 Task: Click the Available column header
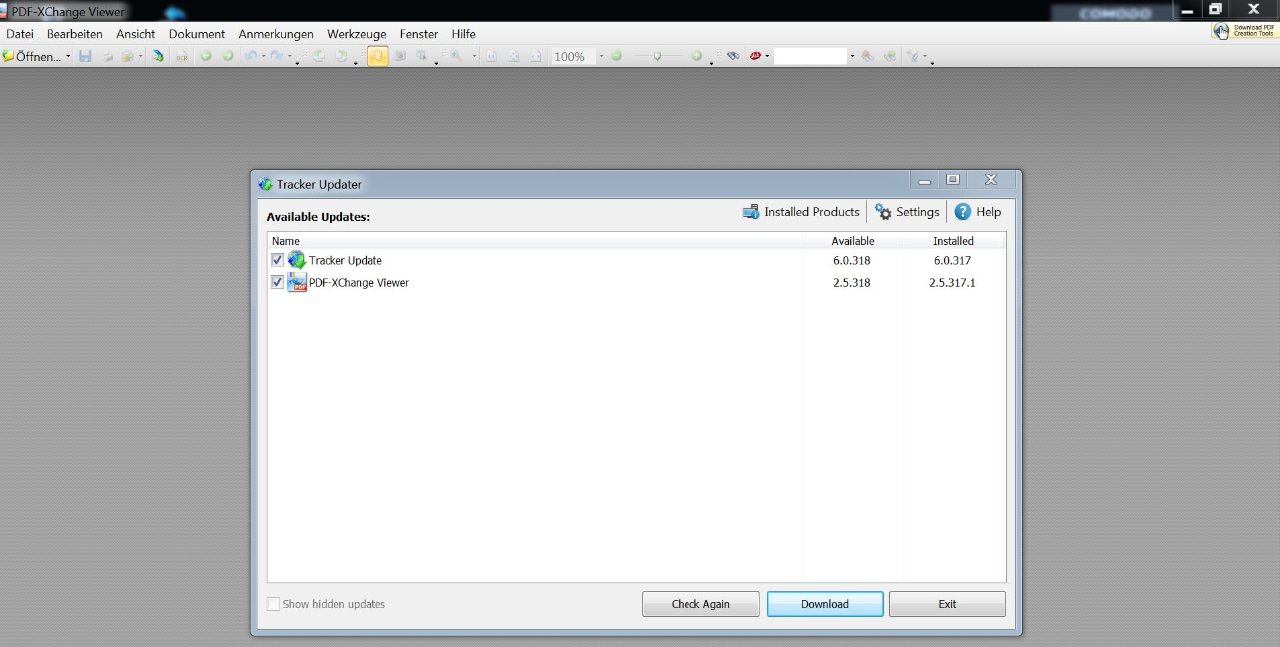[x=853, y=241]
